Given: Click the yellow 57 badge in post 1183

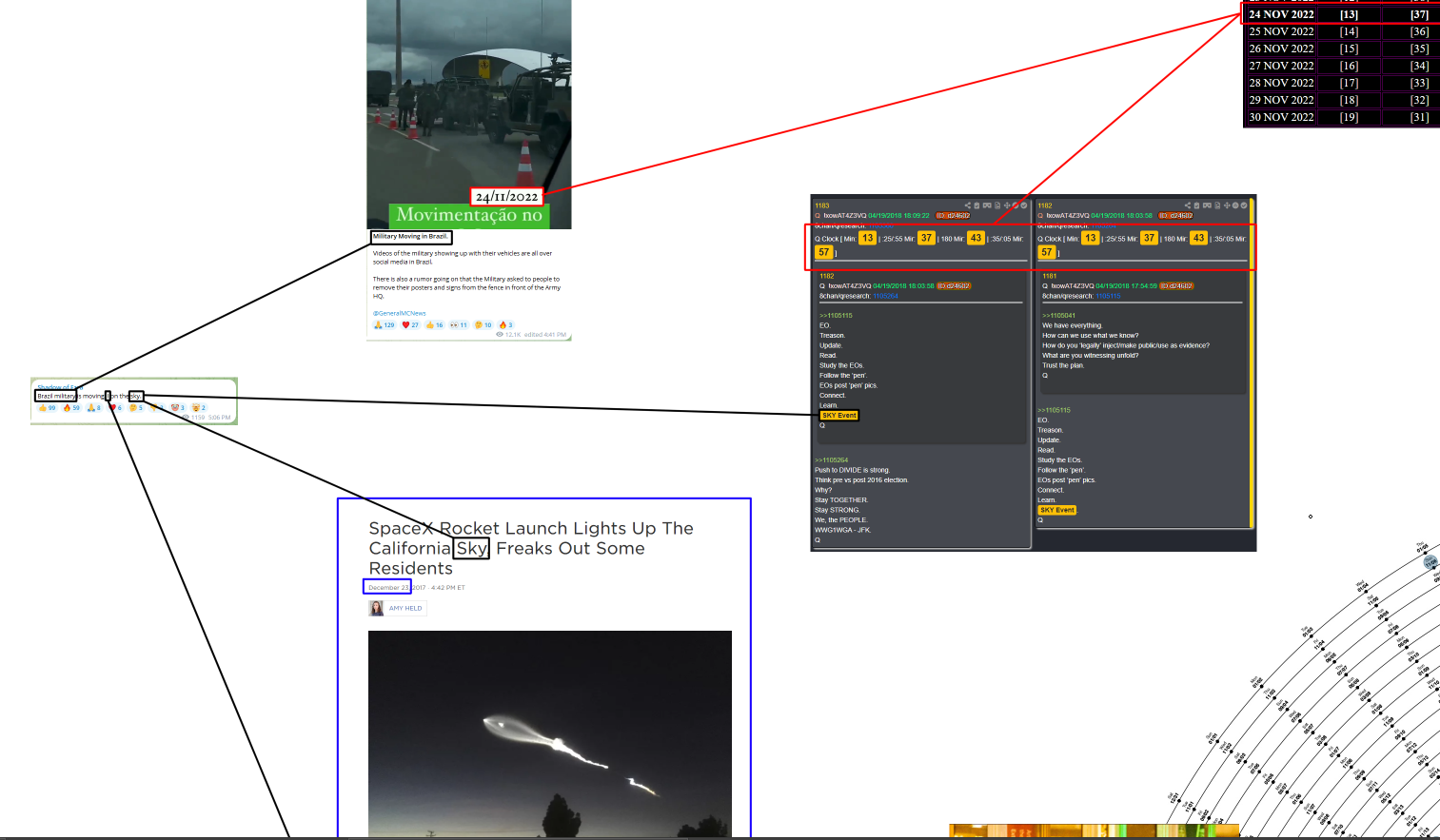Looking at the screenshot, I should 824,252.
